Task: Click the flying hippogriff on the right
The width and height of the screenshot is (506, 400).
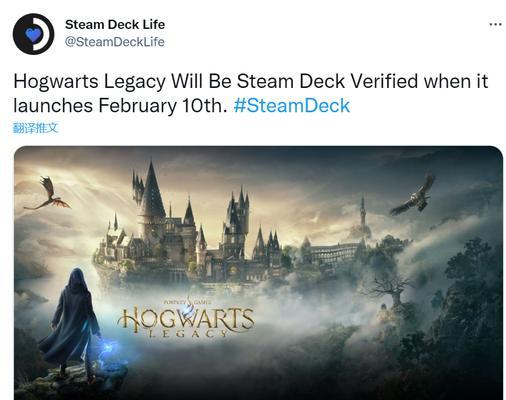Action: pyautogui.click(x=413, y=195)
